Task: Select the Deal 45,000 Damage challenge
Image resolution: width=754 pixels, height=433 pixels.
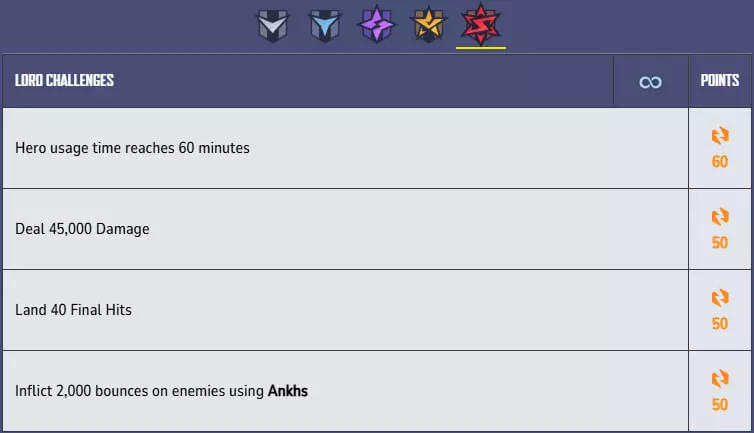Action: coord(82,229)
